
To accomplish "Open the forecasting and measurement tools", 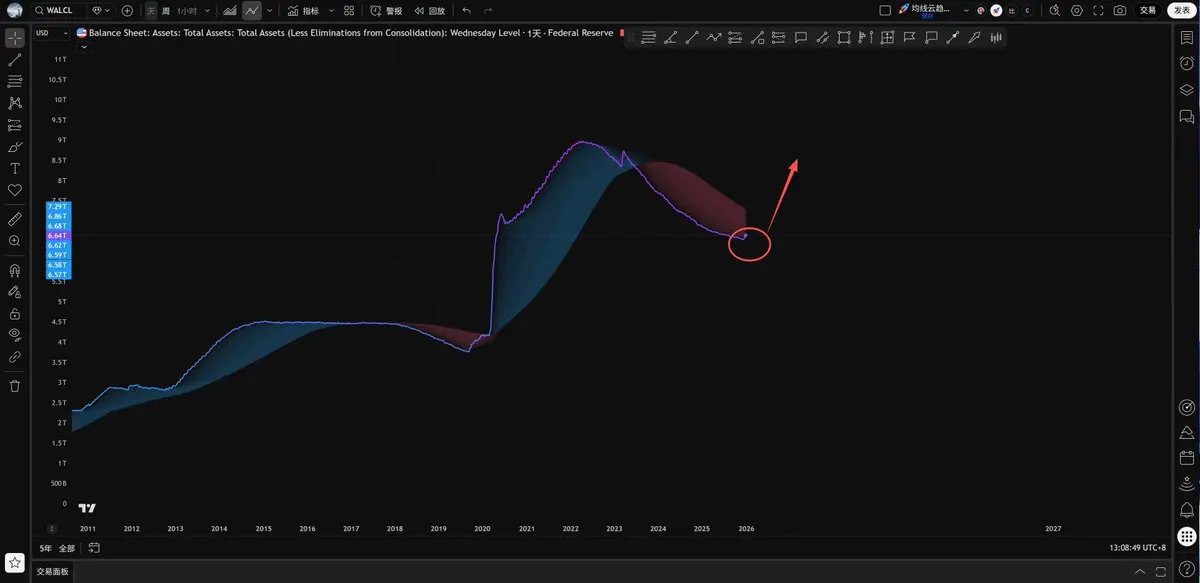I will coord(15,125).
